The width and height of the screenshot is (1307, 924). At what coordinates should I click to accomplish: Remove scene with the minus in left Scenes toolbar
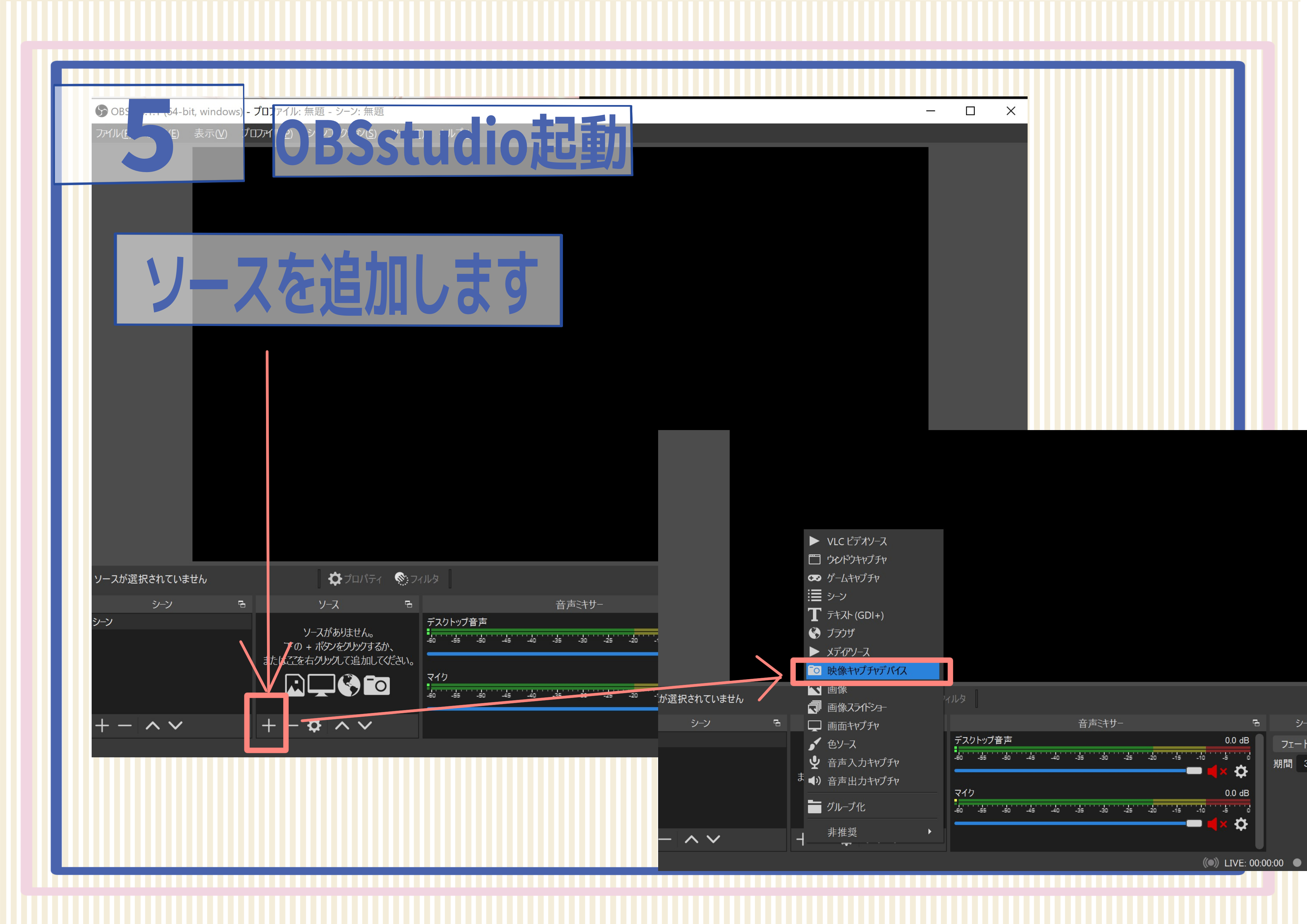point(125,725)
